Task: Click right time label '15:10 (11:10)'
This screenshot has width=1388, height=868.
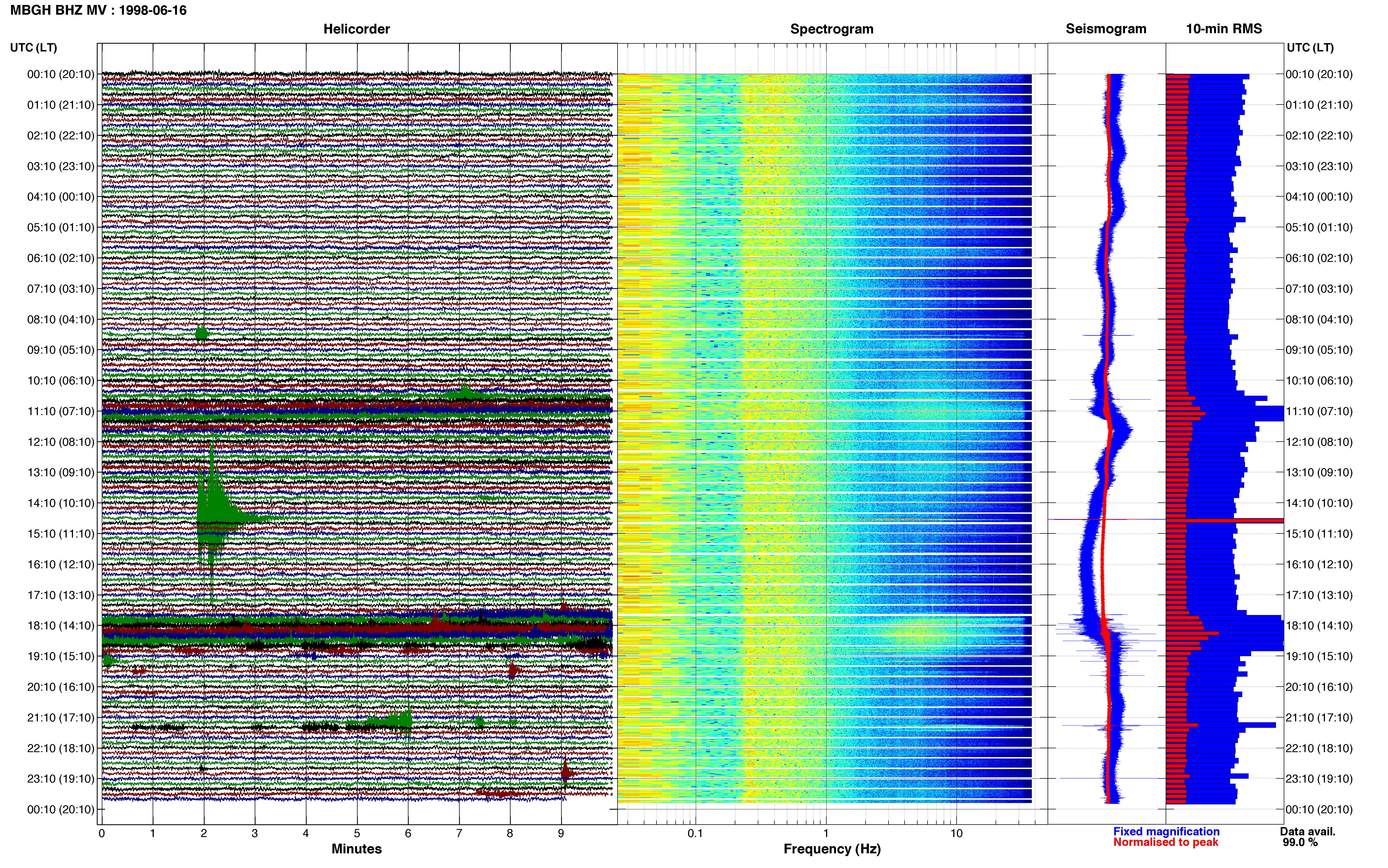Action: 1319,534
